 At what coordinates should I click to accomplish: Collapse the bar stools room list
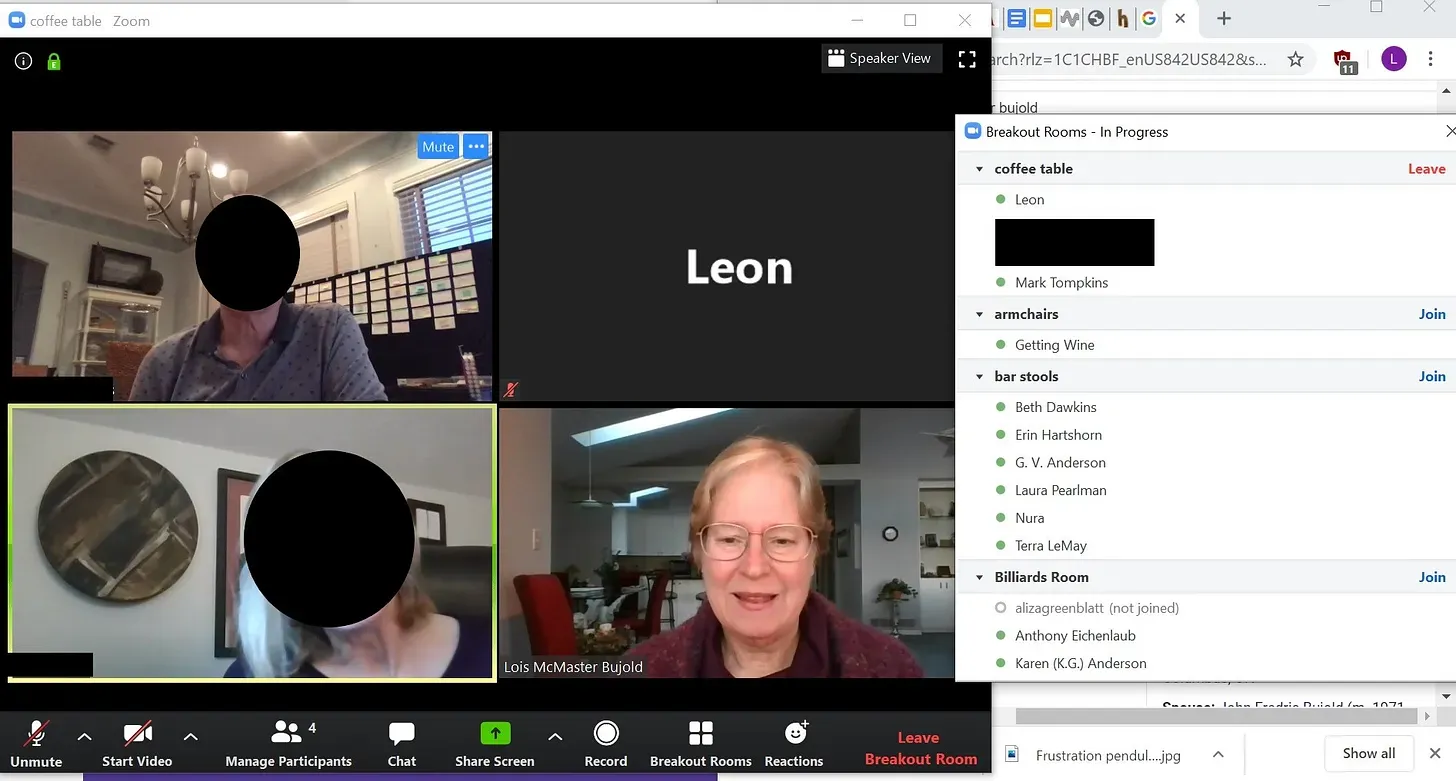980,377
